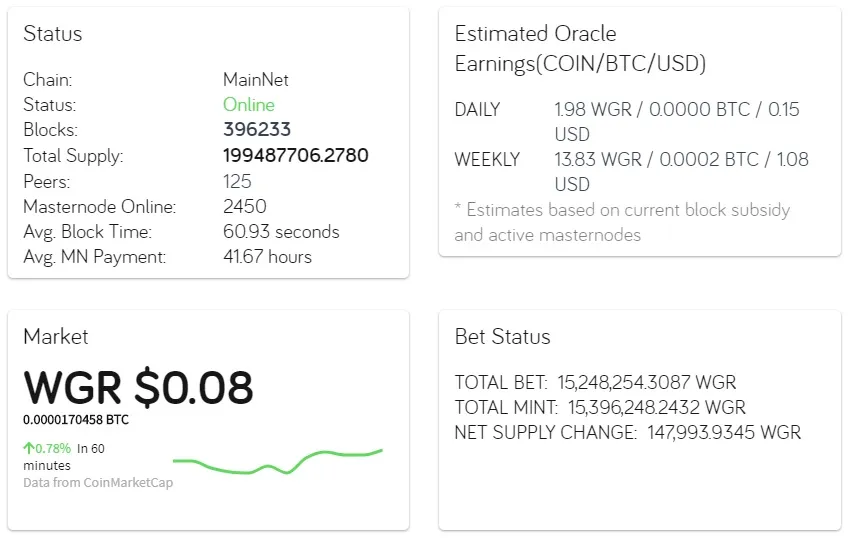This screenshot has width=848, height=538.
Task: Select the WGR $0.08 market price
Action: pyautogui.click(x=138, y=387)
